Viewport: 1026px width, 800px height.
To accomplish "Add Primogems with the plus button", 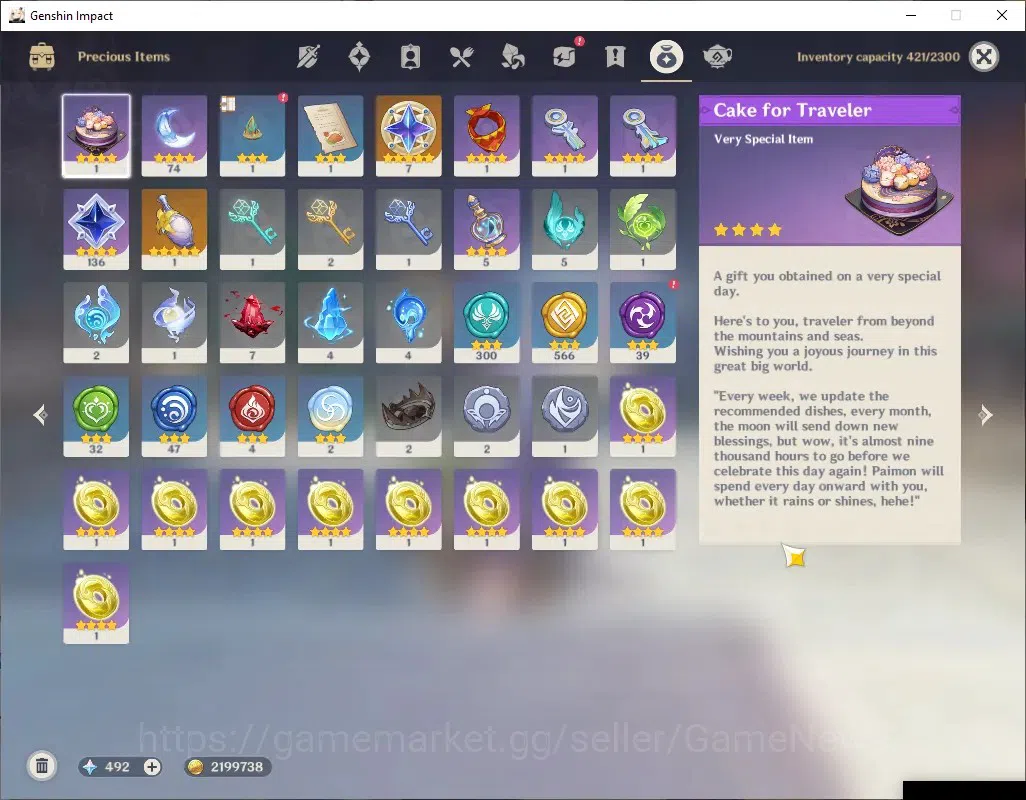I will coord(152,767).
